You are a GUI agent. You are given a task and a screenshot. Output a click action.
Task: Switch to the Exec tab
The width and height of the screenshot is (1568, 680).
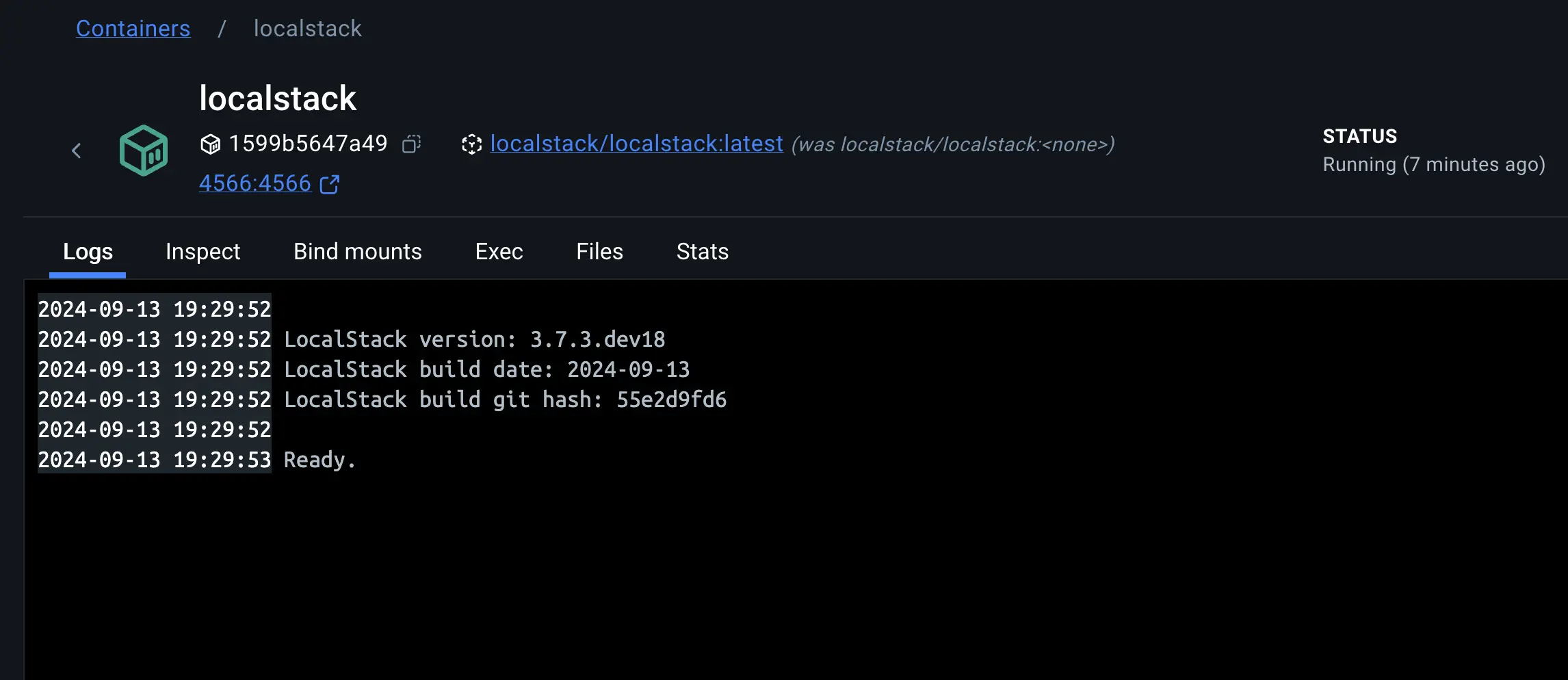pos(498,252)
